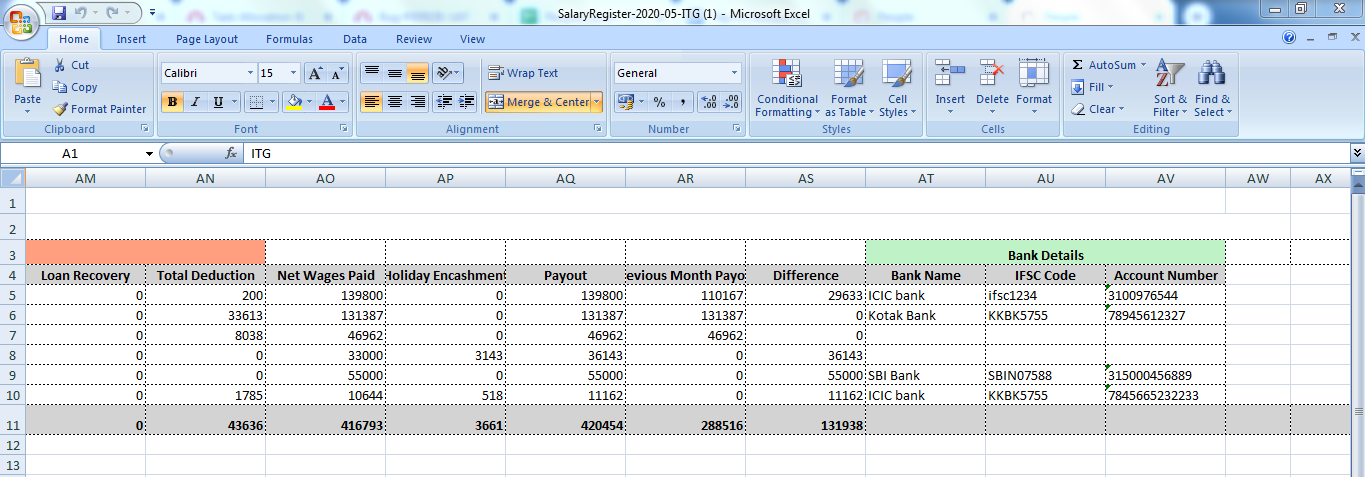Open the Merge & Center dropdown arrow
The height and width of the screenshot is (477, 1365).
[x=597, y=102]
